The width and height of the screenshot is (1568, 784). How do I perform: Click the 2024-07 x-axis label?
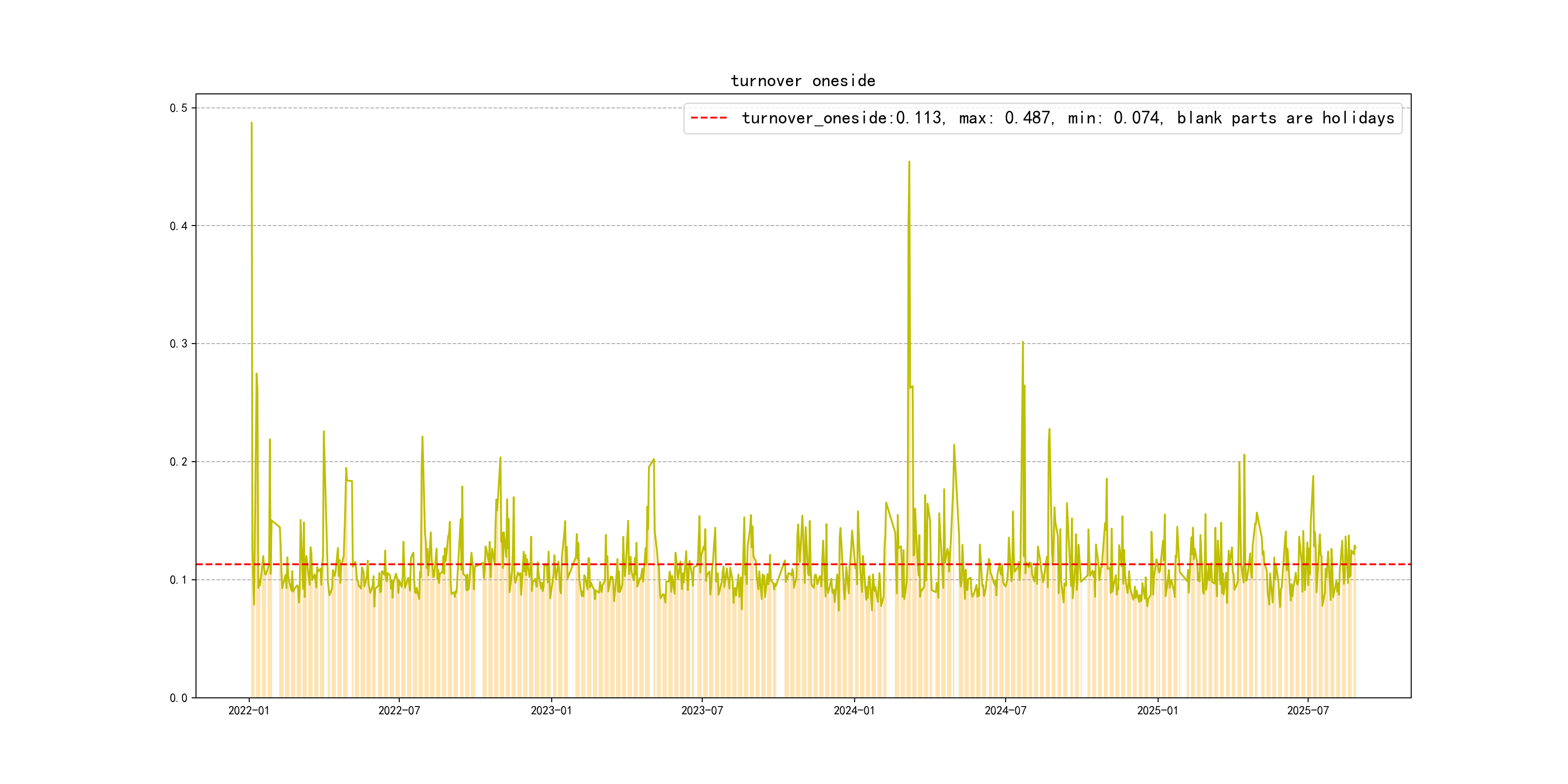pyautogui.click(x=1005, y=710)
